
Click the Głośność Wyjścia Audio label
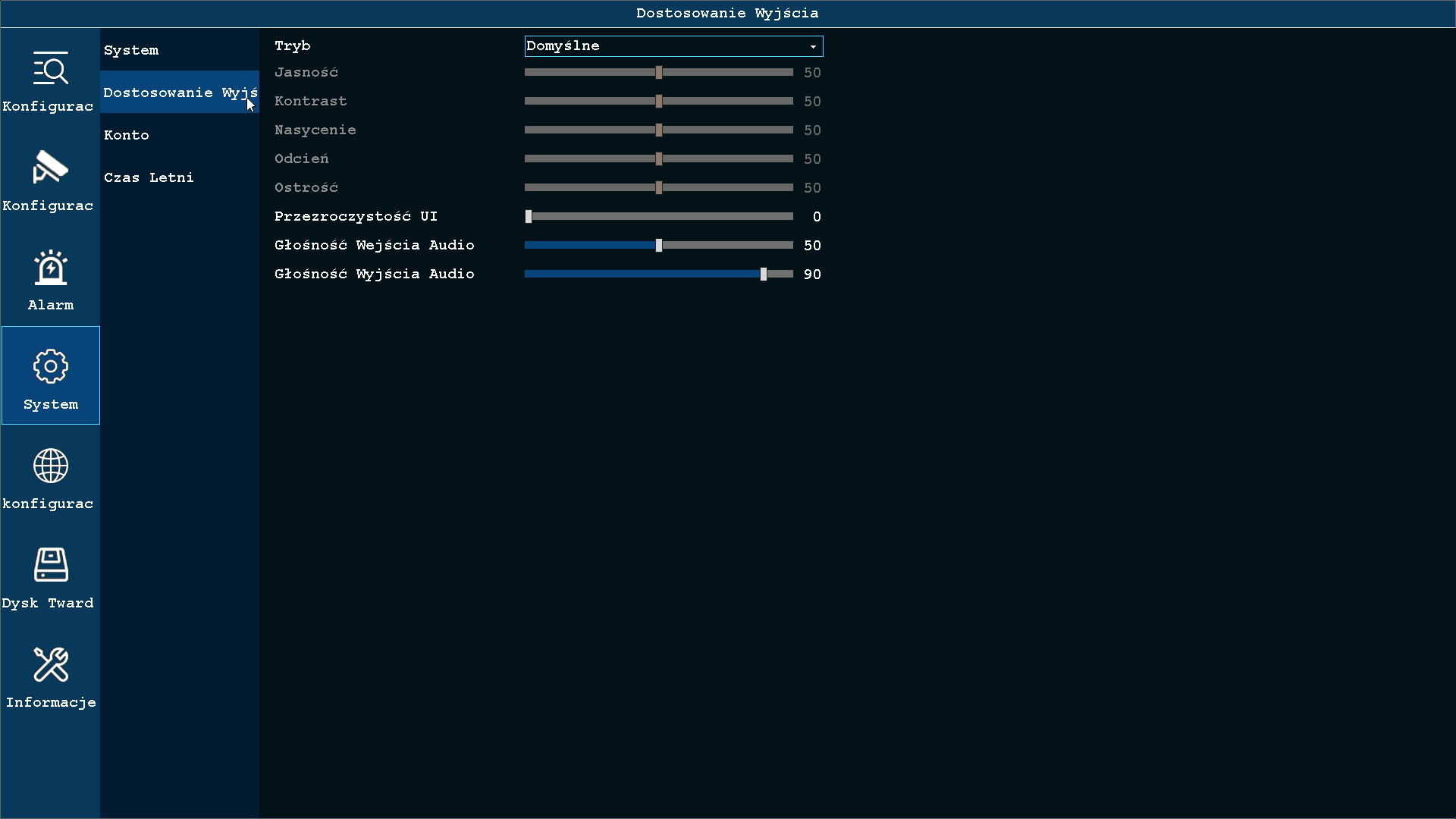[375, 275]
